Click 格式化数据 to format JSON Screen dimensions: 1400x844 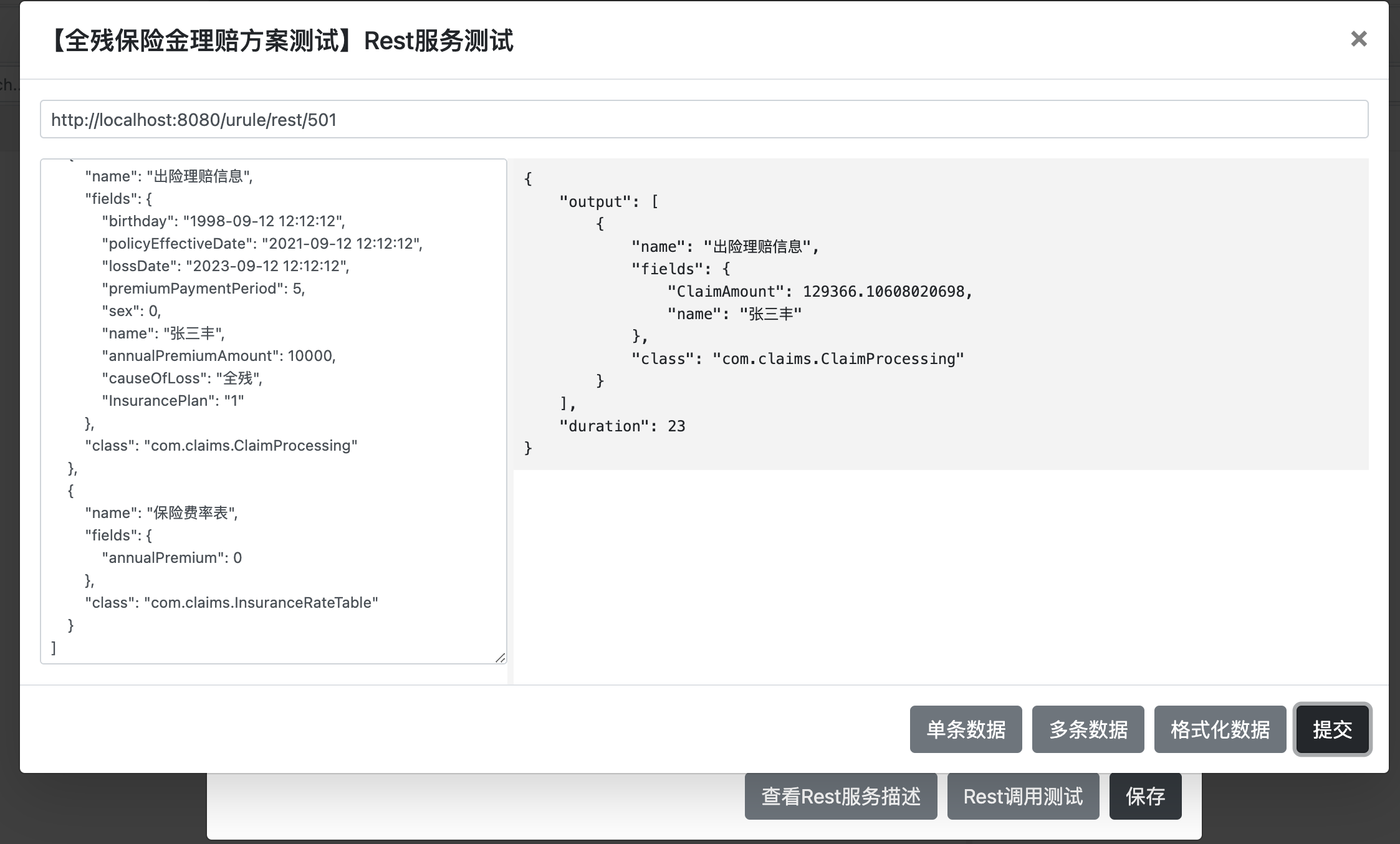pos(1219,729)
